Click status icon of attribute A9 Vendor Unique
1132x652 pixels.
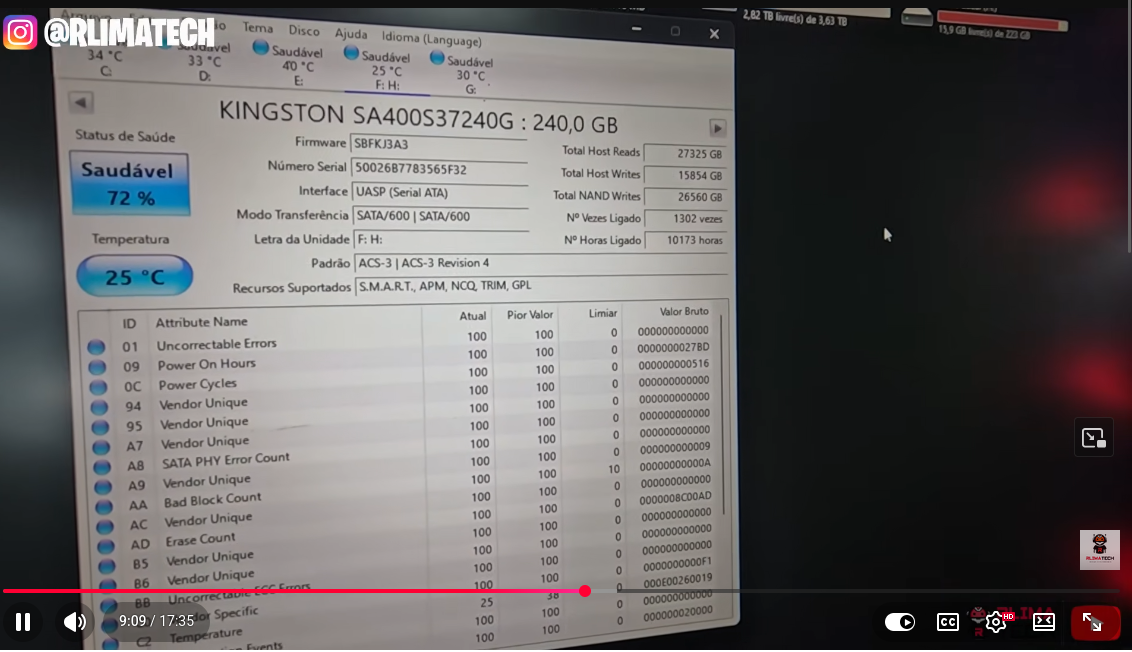pyautogui.click(x=103, y=487)
